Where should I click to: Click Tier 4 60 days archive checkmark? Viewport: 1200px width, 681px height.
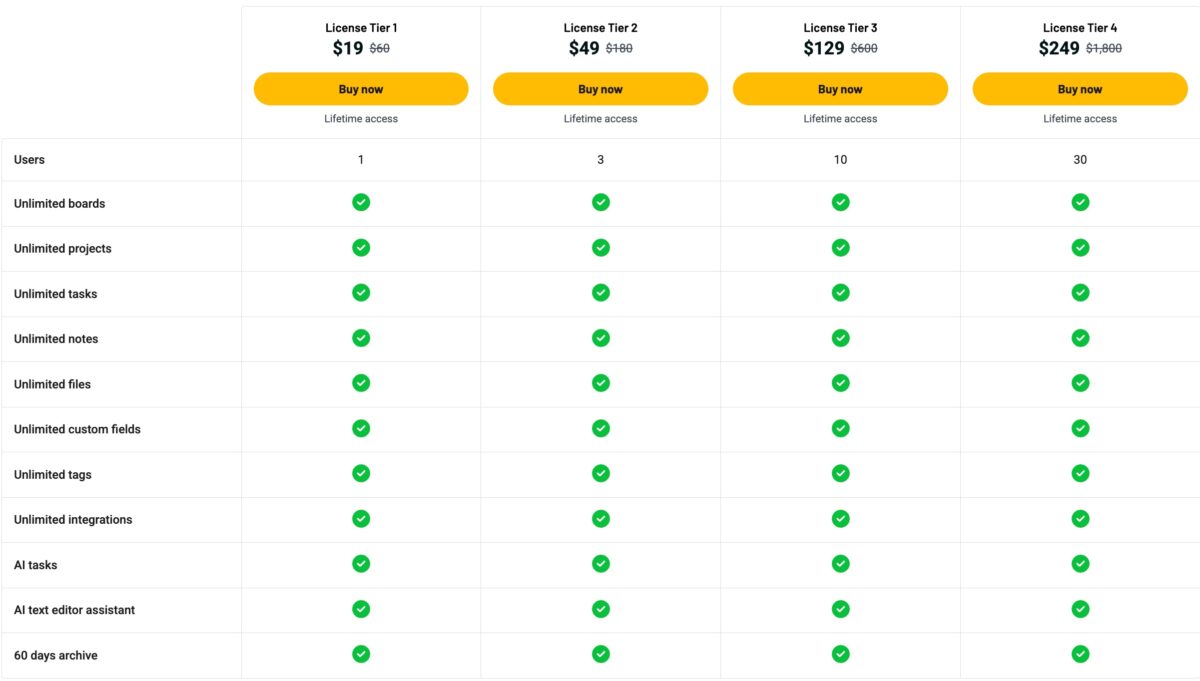click(1080, 654)
